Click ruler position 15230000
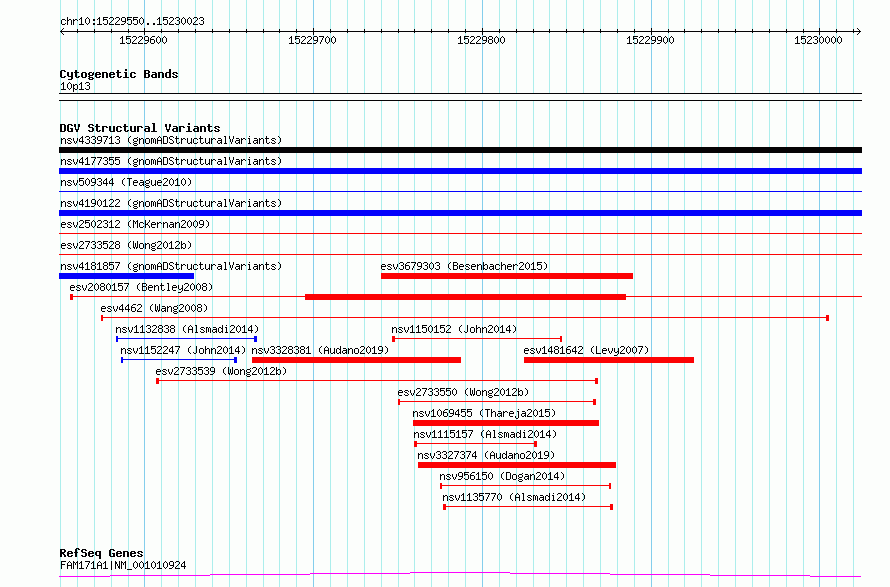The width and height of the screenshot is (890, 587). coord(818,40)
